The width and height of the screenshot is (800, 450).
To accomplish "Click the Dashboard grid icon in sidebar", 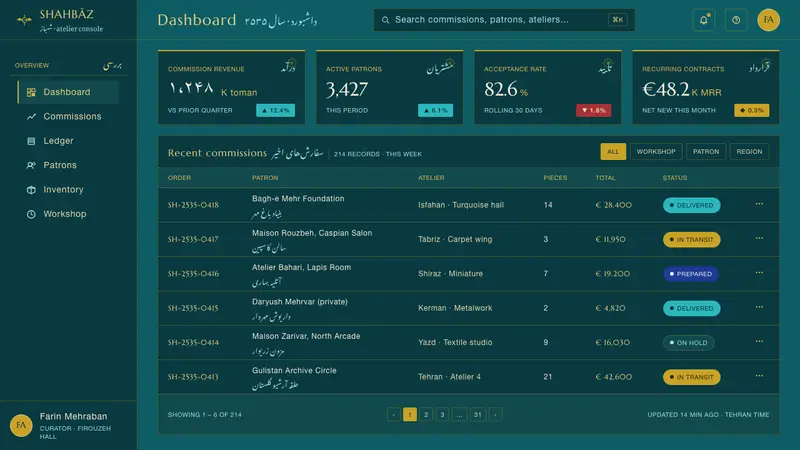I will (x=31, y=92).
